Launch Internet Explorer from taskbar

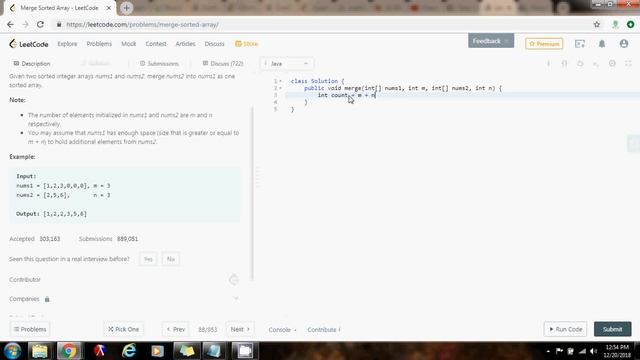coord(129,351)
